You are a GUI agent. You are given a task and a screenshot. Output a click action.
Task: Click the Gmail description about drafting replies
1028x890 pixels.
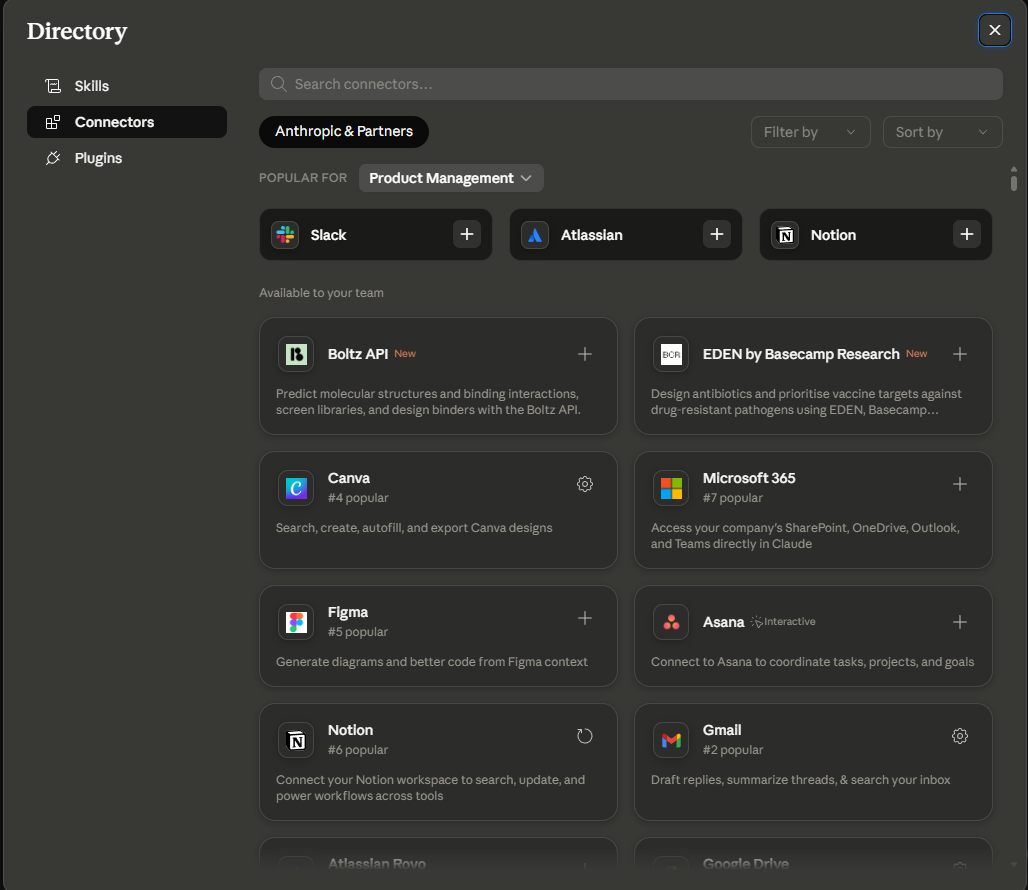pyautogui.click(x=801, y=780)
